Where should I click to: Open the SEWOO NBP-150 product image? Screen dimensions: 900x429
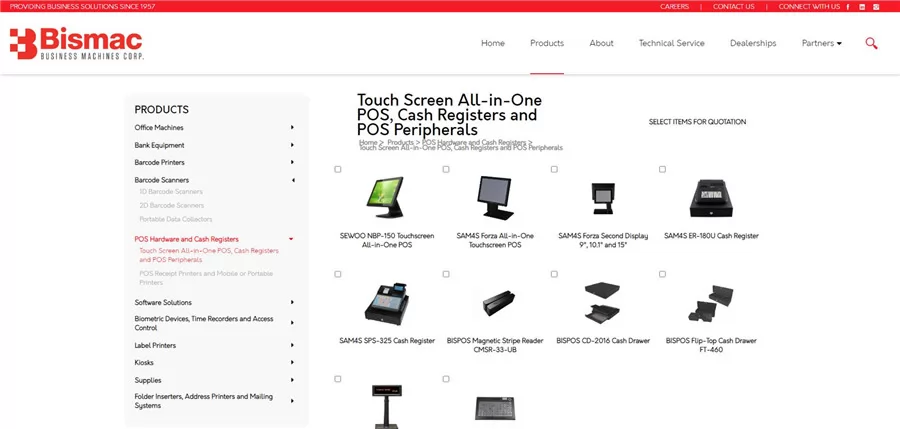pyautogui.click(x=386, y=197)
